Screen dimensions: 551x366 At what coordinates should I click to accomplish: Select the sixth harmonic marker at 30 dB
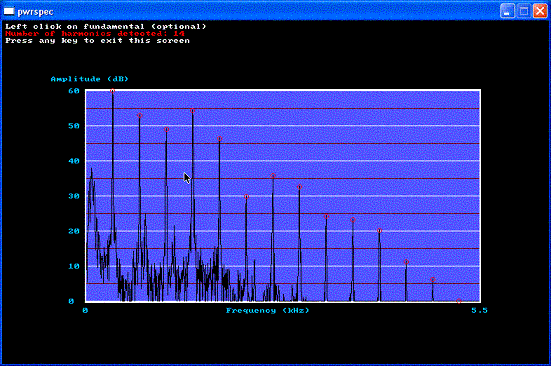pos(246,197)
